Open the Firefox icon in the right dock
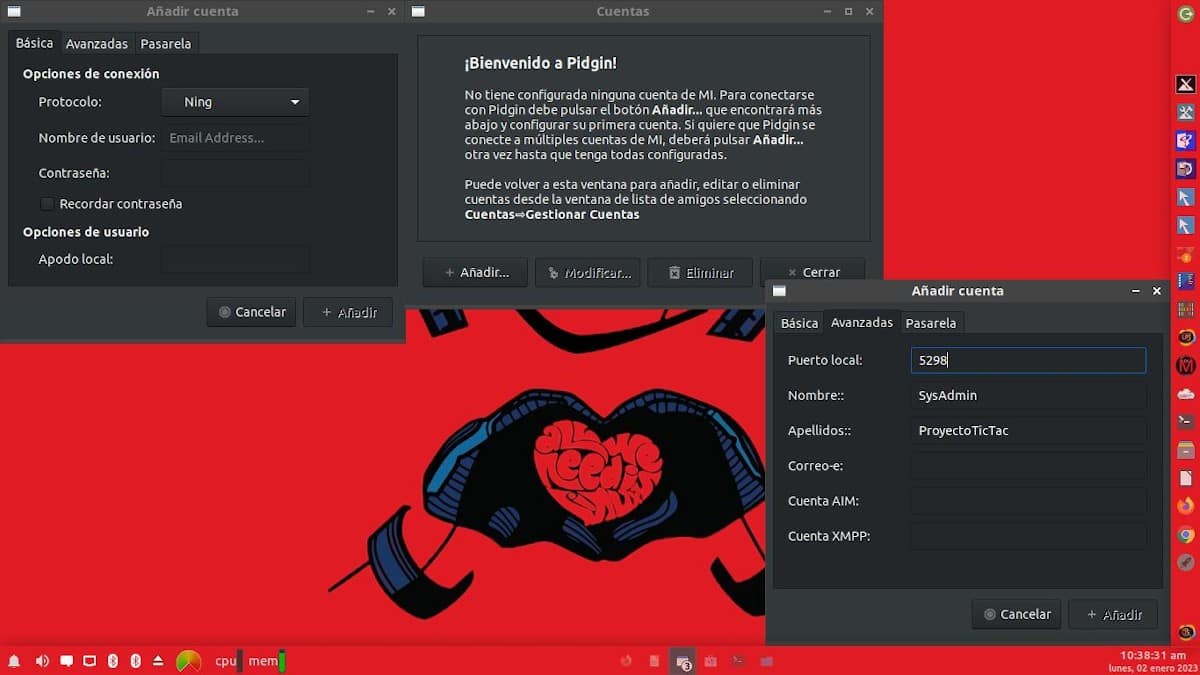Image resolution: width=1200 pixels, height=675 pixels. tap(1186, 506)
